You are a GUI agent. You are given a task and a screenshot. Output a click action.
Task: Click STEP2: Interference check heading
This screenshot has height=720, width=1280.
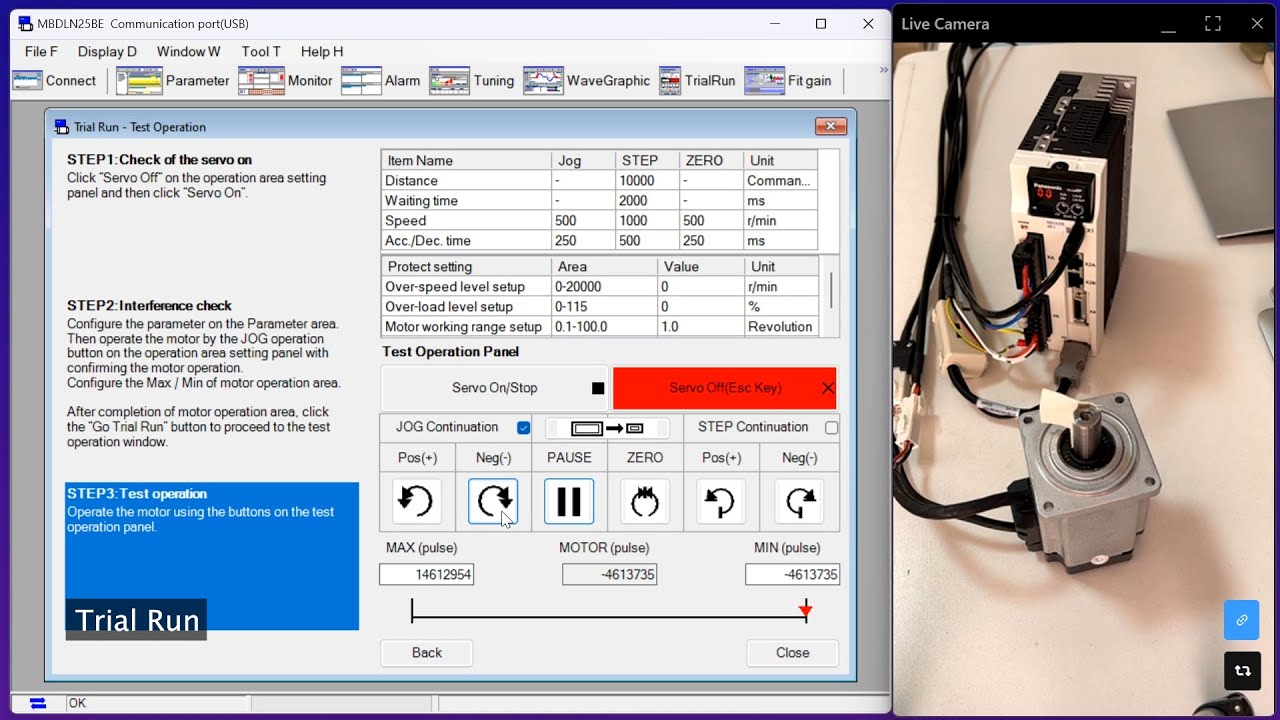[x=149, y=306]
